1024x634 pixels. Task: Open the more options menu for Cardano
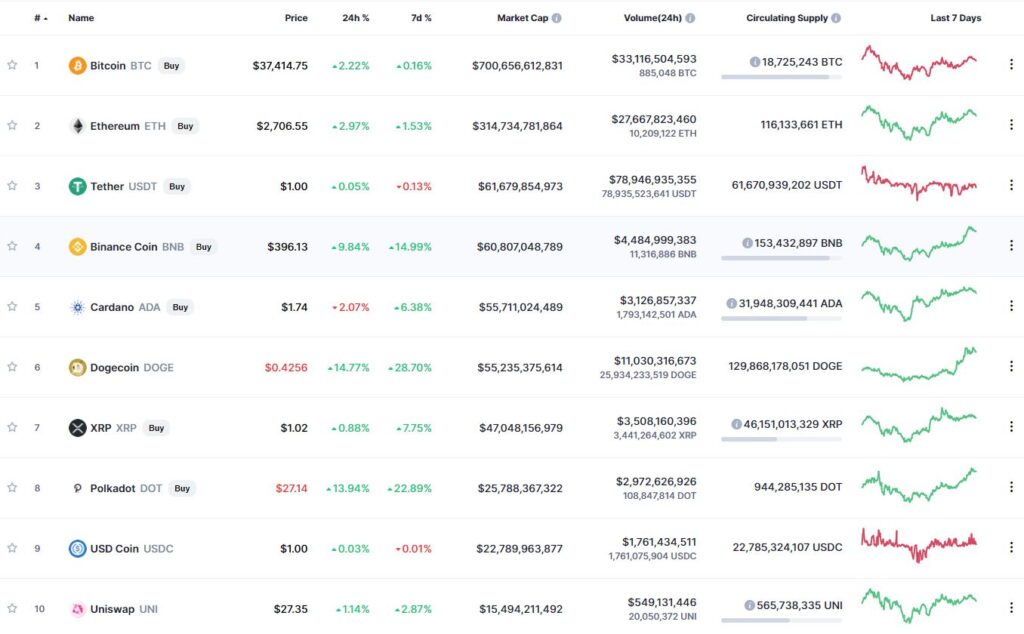click(1011, 306)
